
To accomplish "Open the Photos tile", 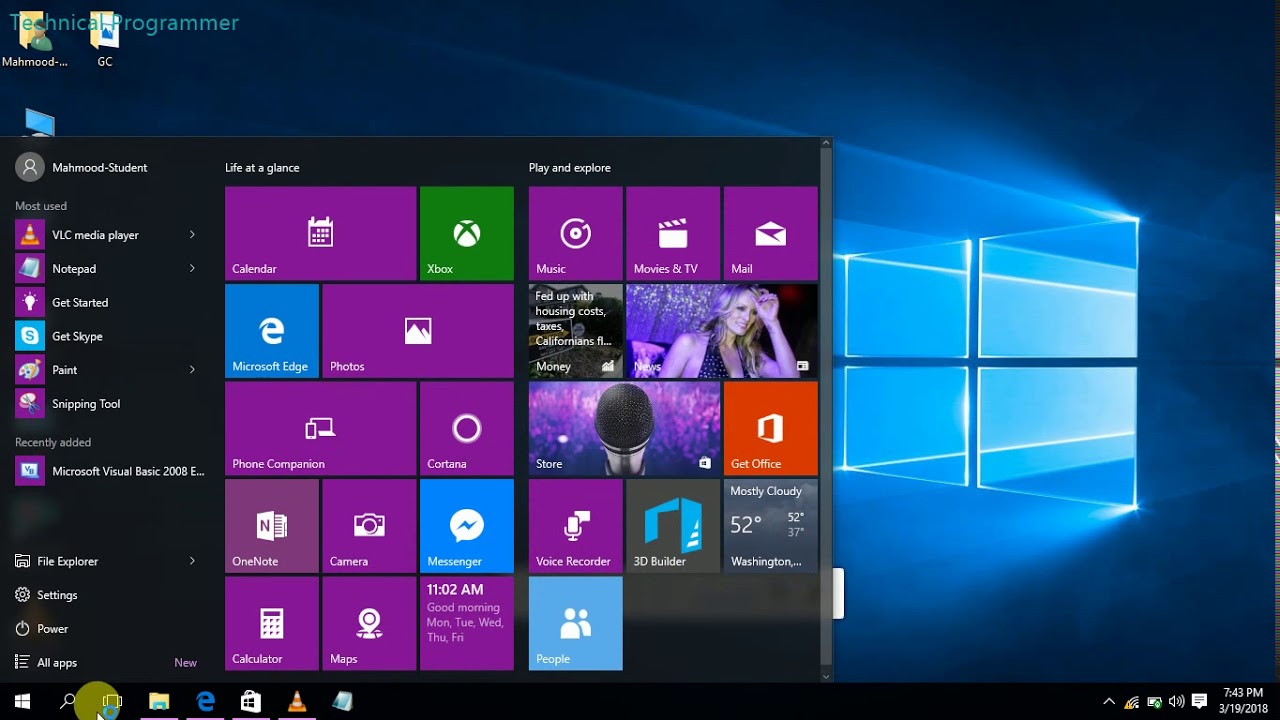I will [418, 331].
